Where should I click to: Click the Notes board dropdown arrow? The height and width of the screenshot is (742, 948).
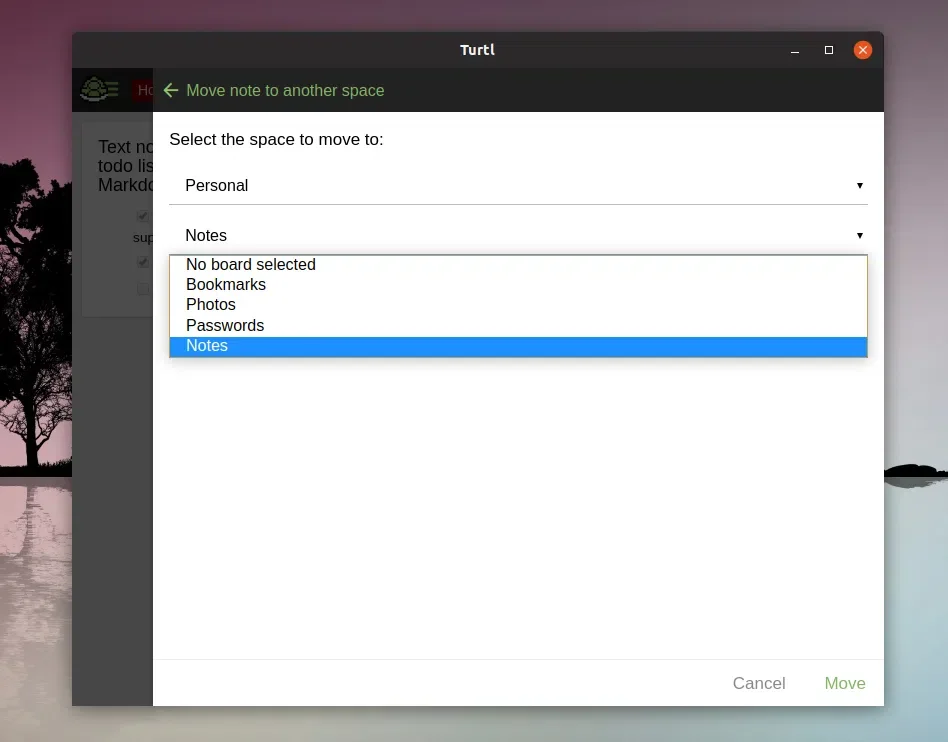tap(859, 235)
